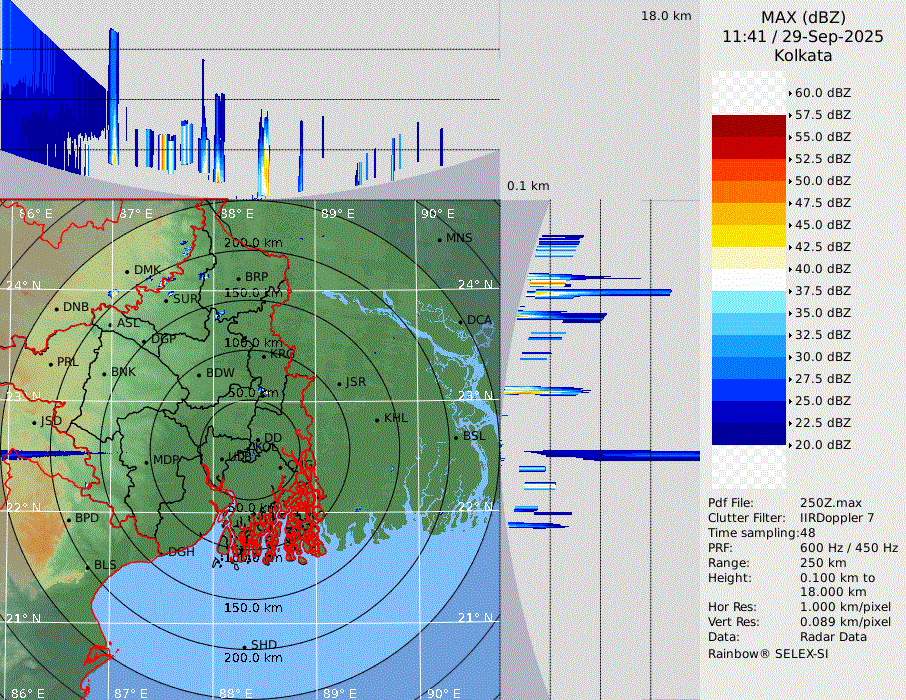Pick the orange swatch below 50.0 dBZ
Viewport: 906px width, 700px height.
point(749,192)
